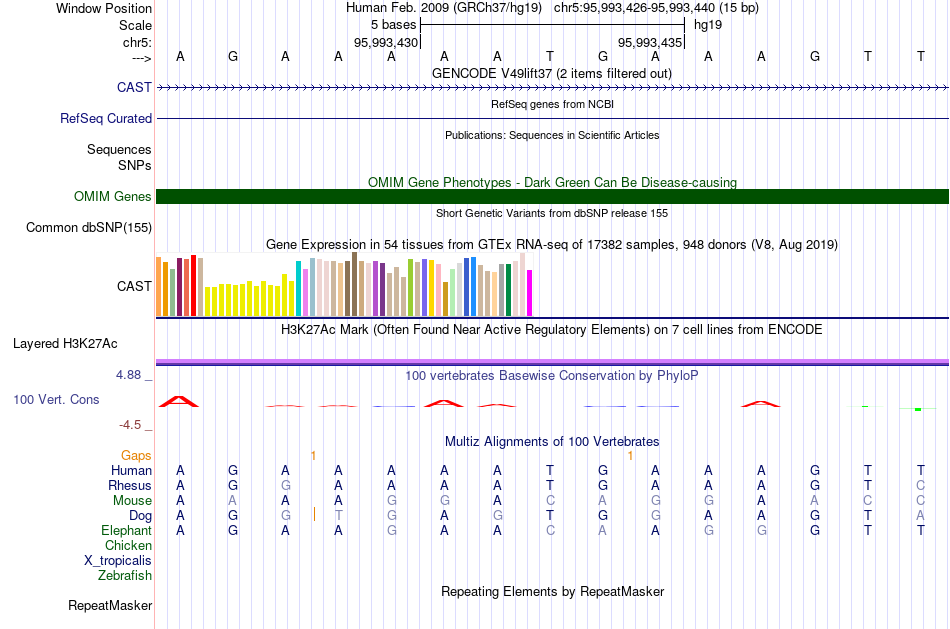950x629 pixels.
Task: Click the cyan bar in GTEx chart
Action: pyautogui.click(x=298, y=288)
